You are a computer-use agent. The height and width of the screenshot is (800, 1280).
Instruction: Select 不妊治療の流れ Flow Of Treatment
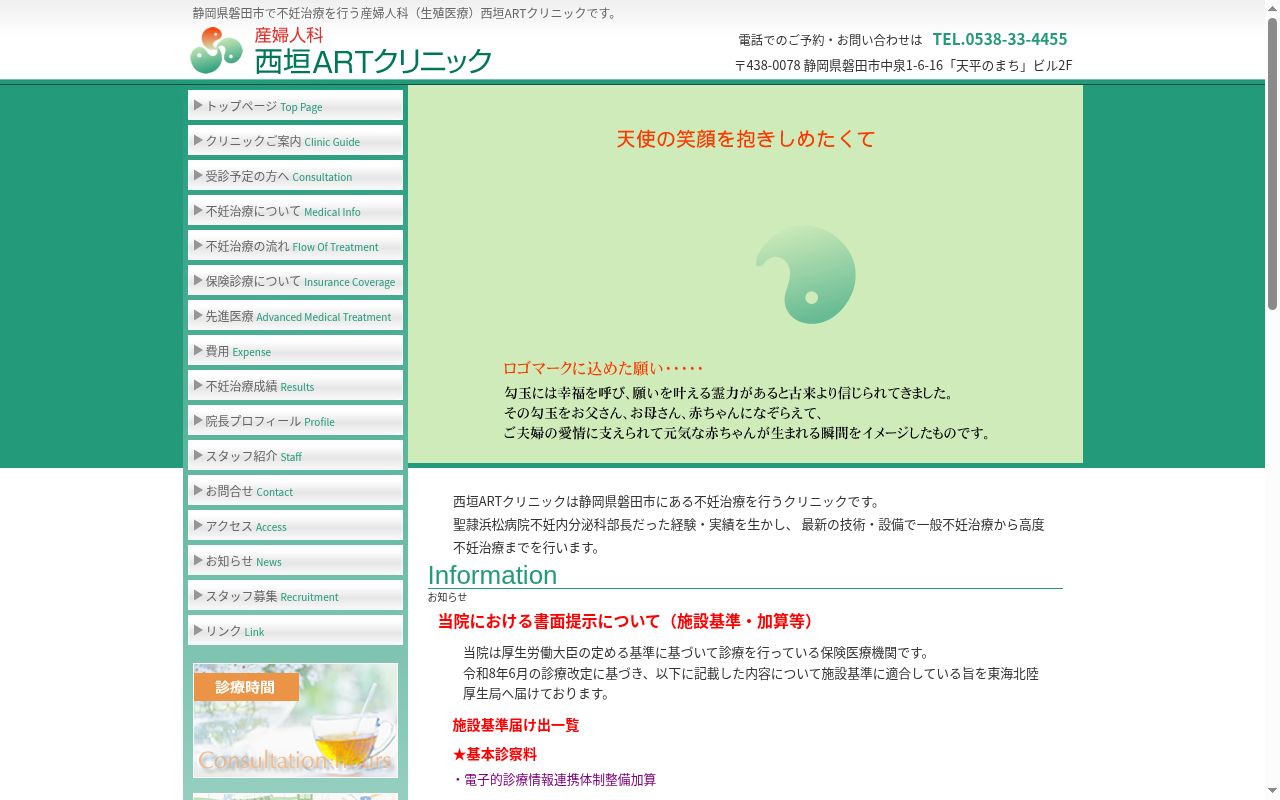click(295, 245)
